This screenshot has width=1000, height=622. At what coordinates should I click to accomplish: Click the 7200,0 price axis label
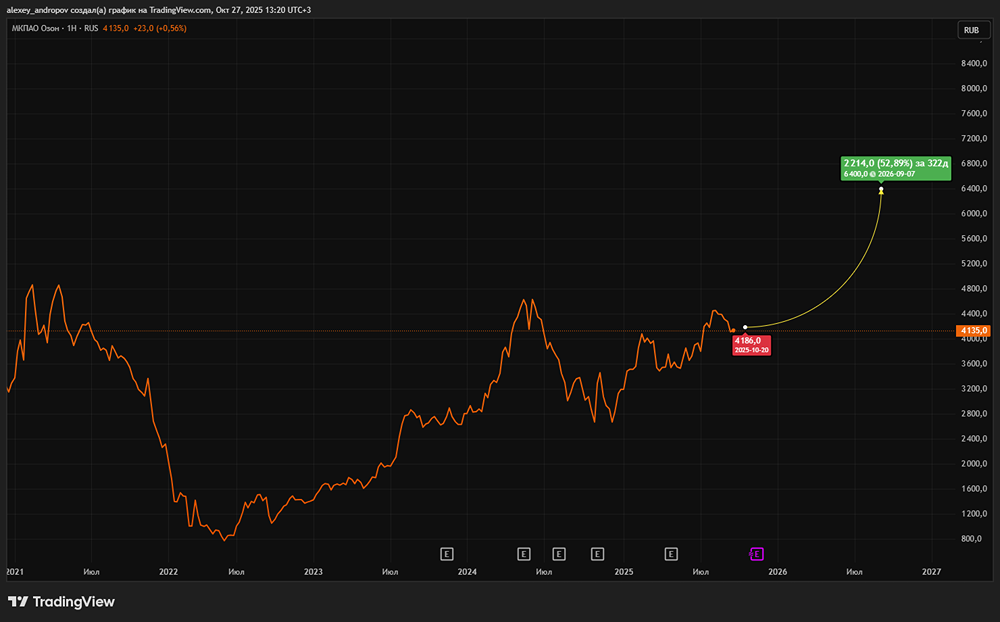(x=974, y=138)
